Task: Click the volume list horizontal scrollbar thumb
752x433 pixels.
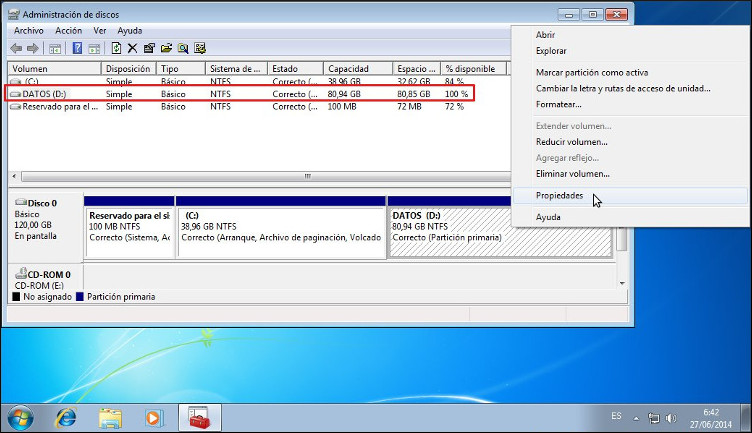Action: point(307,176)
